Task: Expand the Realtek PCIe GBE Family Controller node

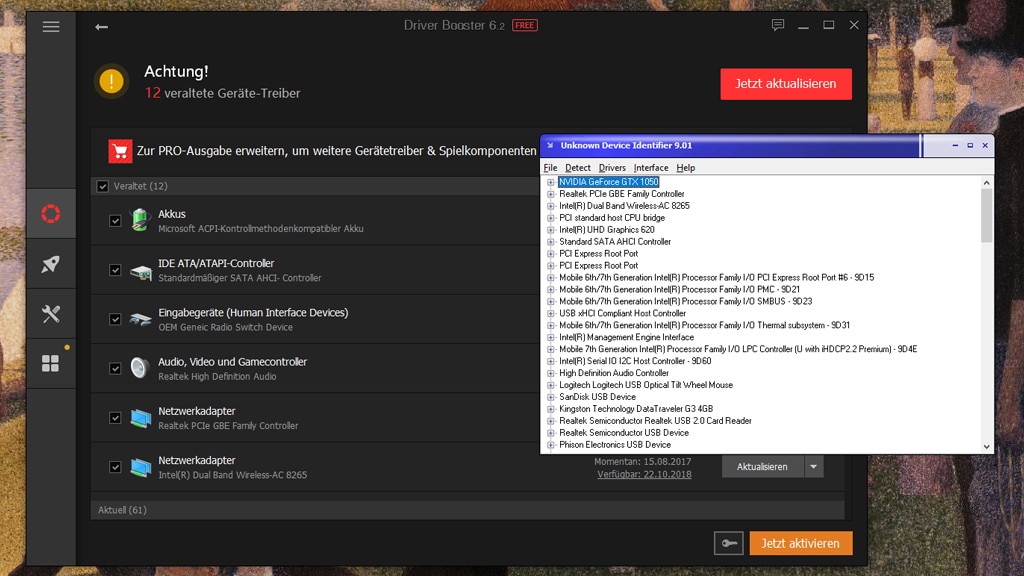Action: point(549,192)
